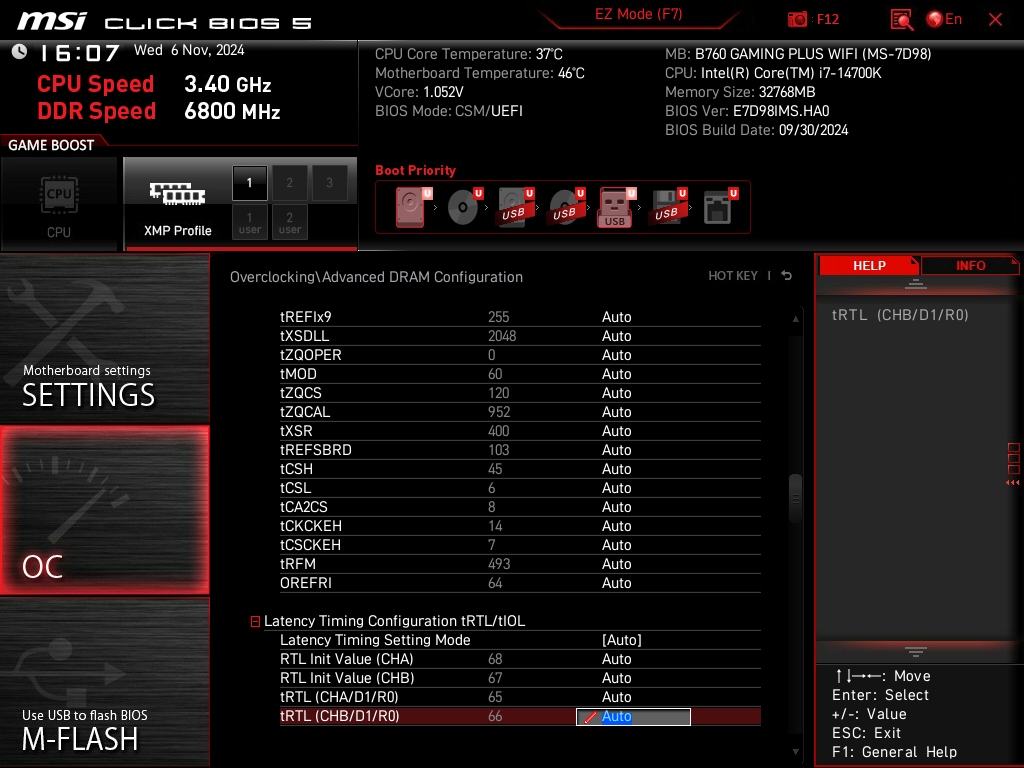This screenshot has height=768, width=1024.
Task: Close the BIOS with the red X
Action: click(x=995, y=20)
